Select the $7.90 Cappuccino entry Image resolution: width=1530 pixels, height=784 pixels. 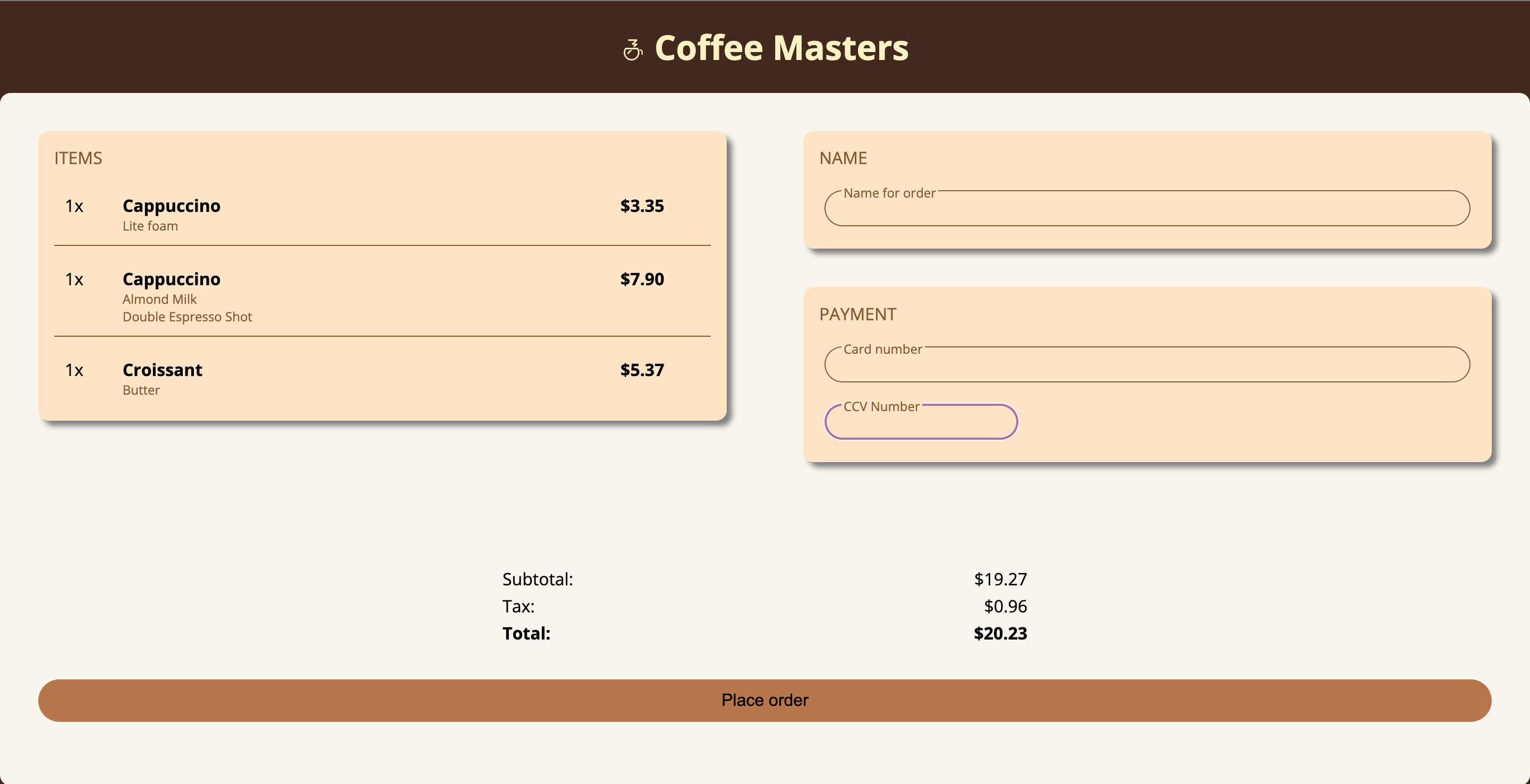pos(172,279)
